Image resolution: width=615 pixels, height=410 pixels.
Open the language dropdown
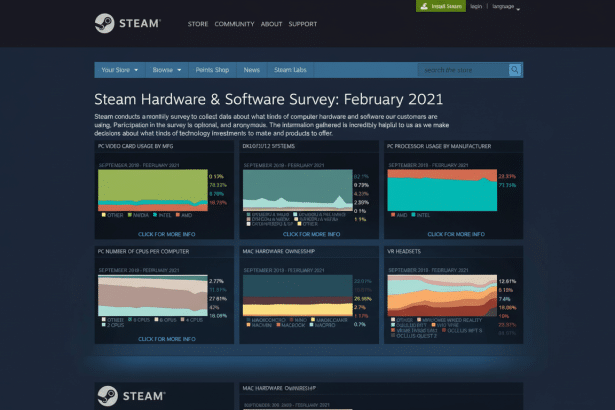click(506, 7)
